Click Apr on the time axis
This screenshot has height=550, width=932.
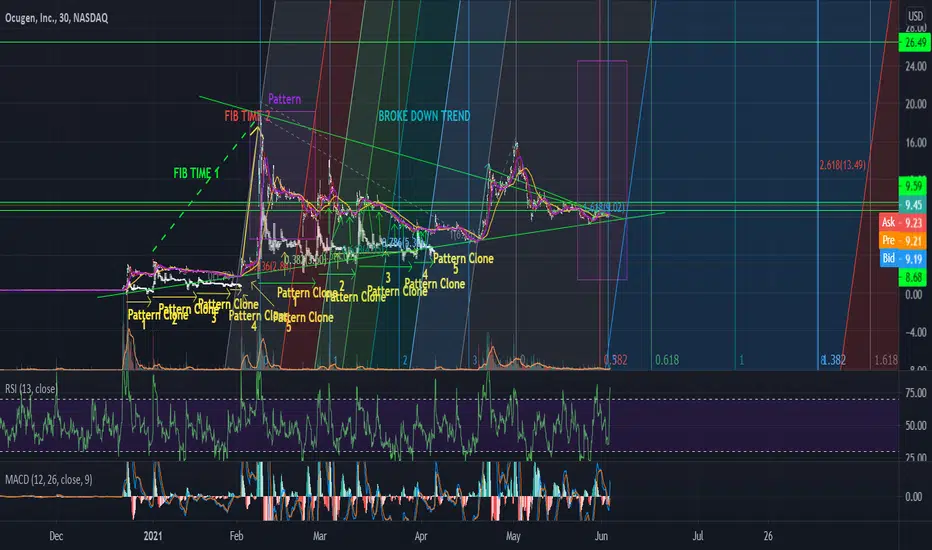421,536
